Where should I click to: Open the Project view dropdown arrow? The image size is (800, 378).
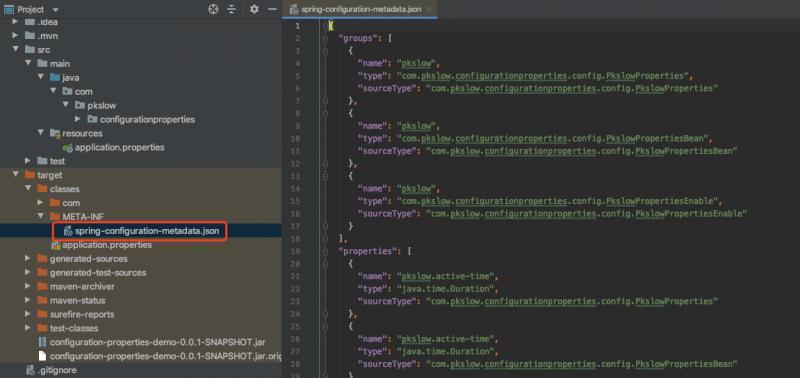(55, 10)
